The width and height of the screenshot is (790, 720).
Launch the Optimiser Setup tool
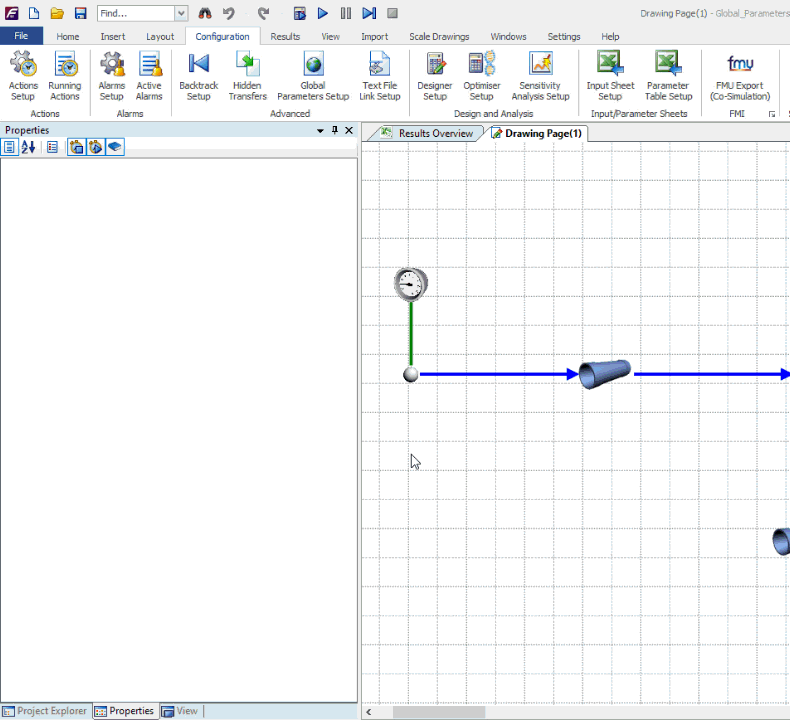pyautogui.click(x=481, y=77)
